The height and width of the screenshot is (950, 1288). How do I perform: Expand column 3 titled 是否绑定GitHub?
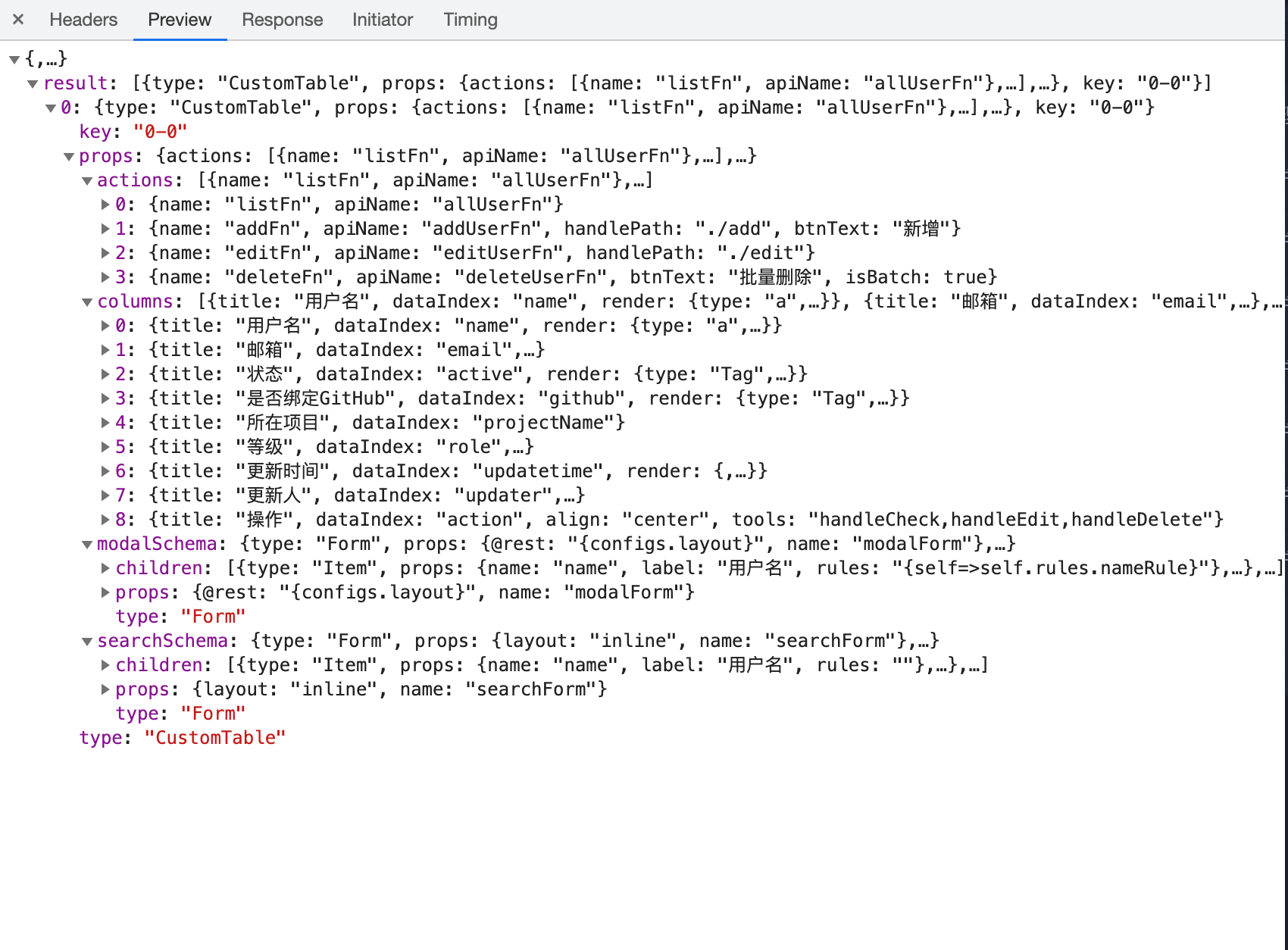point(105,398)
